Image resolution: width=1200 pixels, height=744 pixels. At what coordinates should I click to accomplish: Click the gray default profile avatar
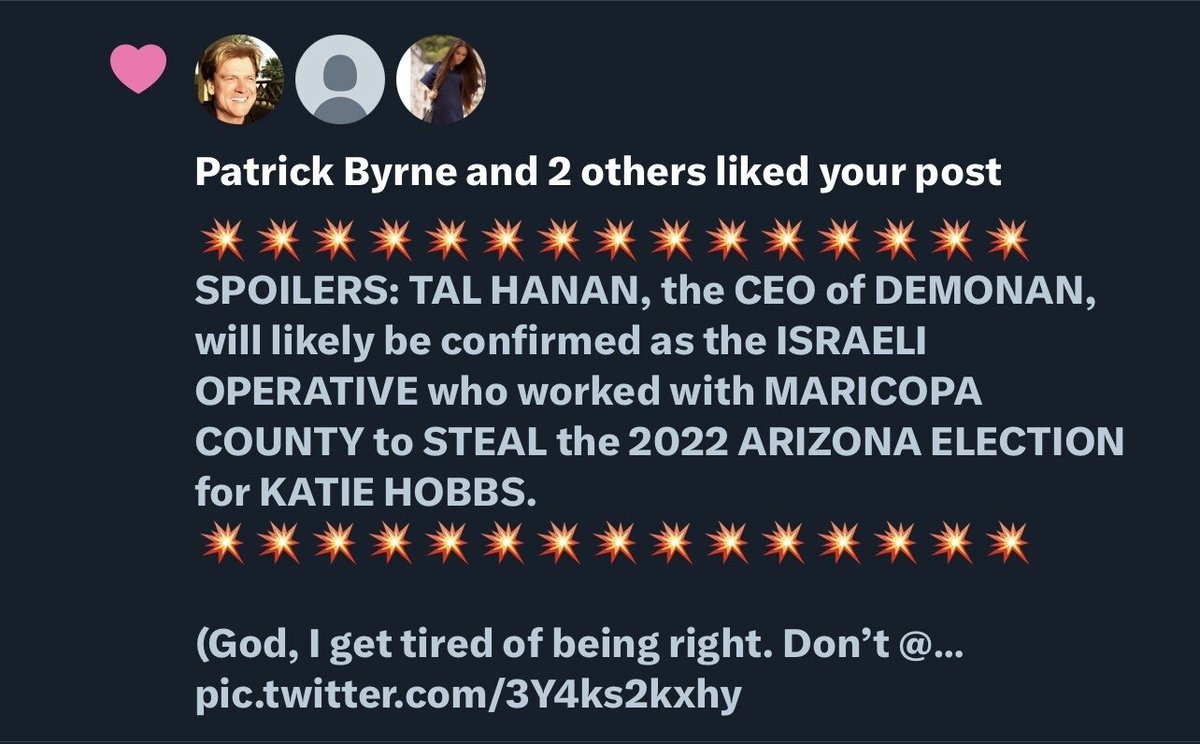(x=340, y=79)
